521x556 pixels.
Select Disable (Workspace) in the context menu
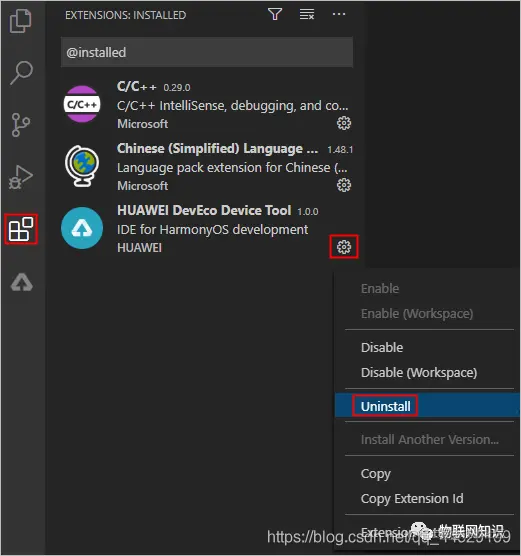click(x=419, y=373)
